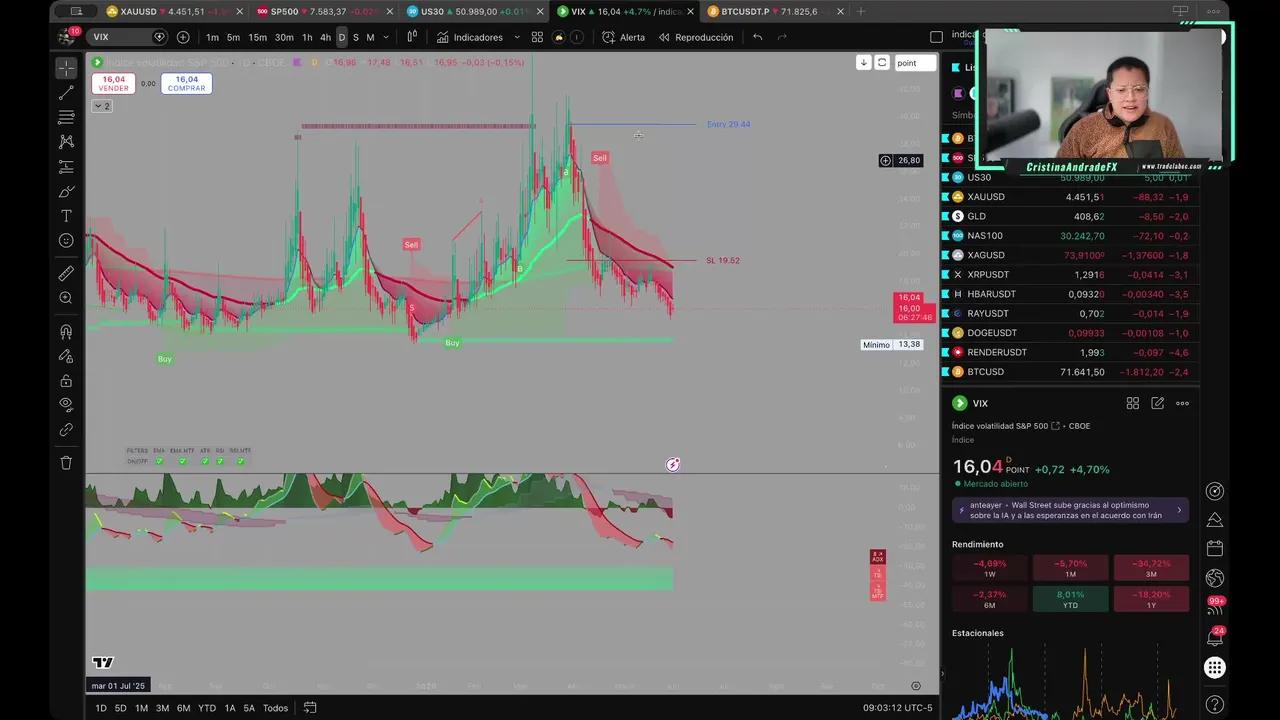This screenshot has width=1280, height=720.
Task: Click the add symbol plus button
Action: click(183, 37)
